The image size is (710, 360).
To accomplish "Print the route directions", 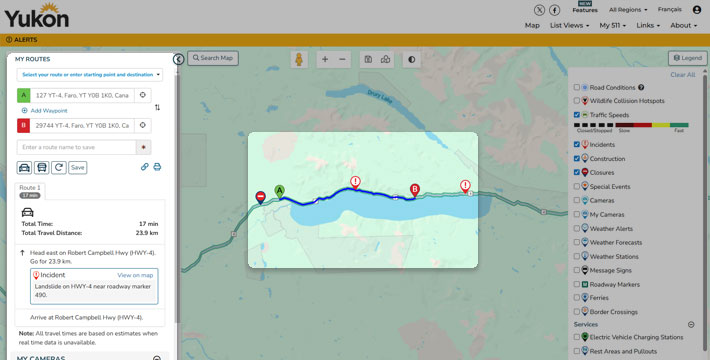I will (157, 167).
